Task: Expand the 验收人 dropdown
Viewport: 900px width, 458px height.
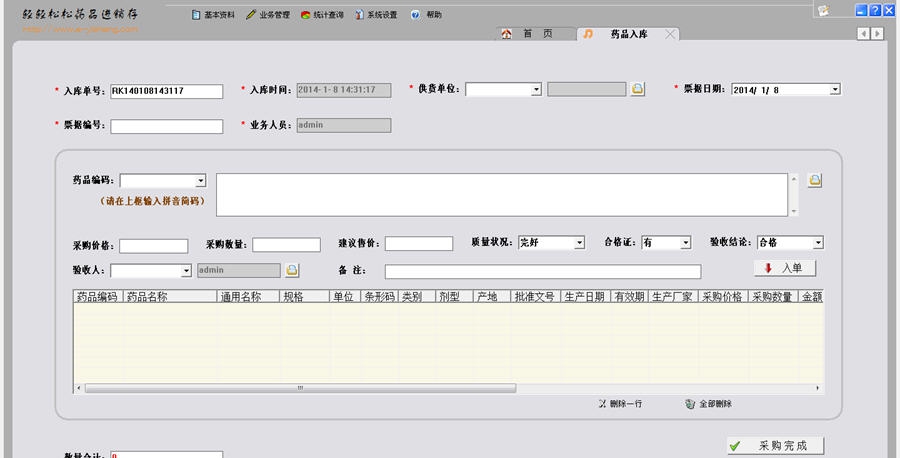Action: (x=186, y=270)
